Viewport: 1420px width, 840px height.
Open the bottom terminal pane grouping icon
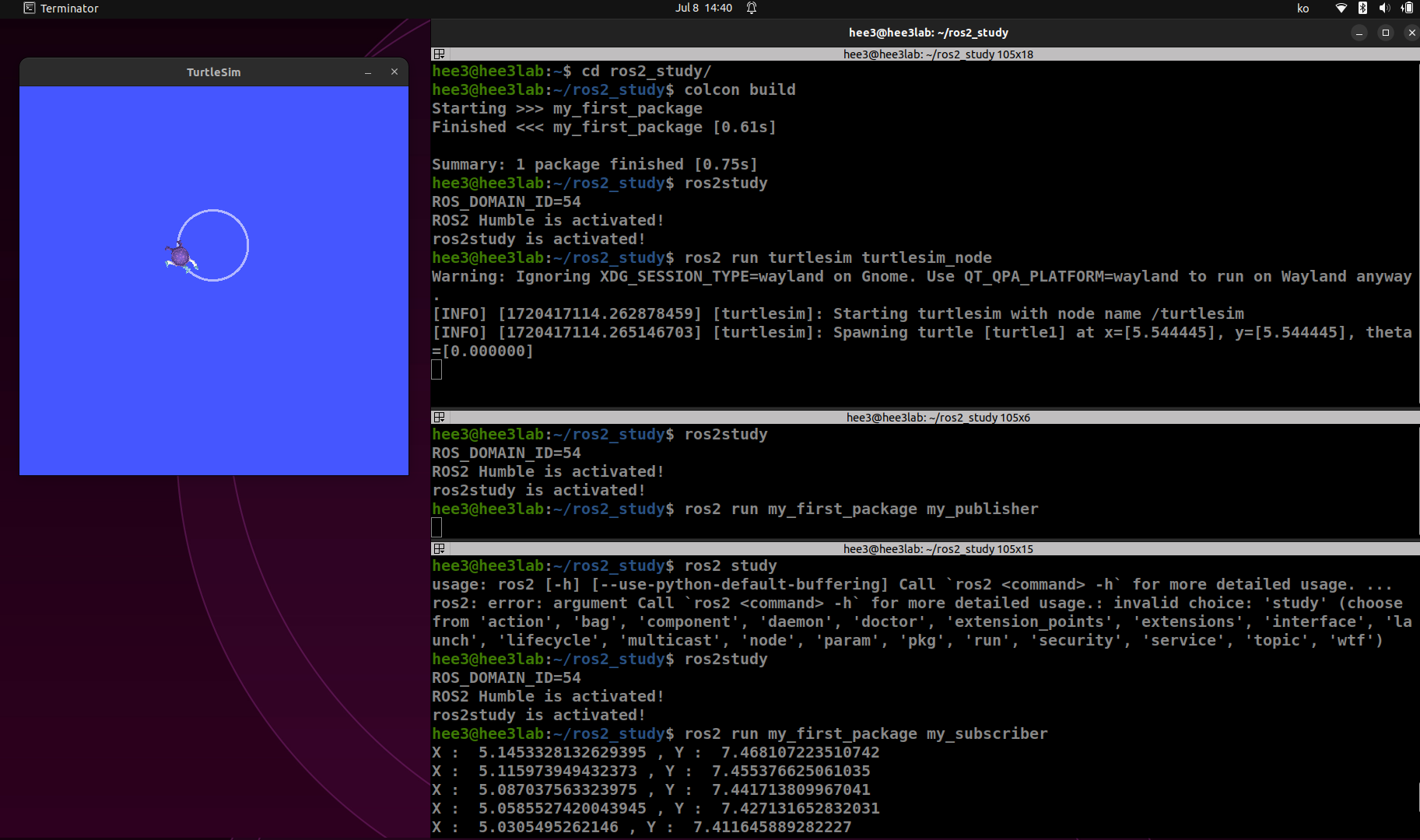coord(439,549)
